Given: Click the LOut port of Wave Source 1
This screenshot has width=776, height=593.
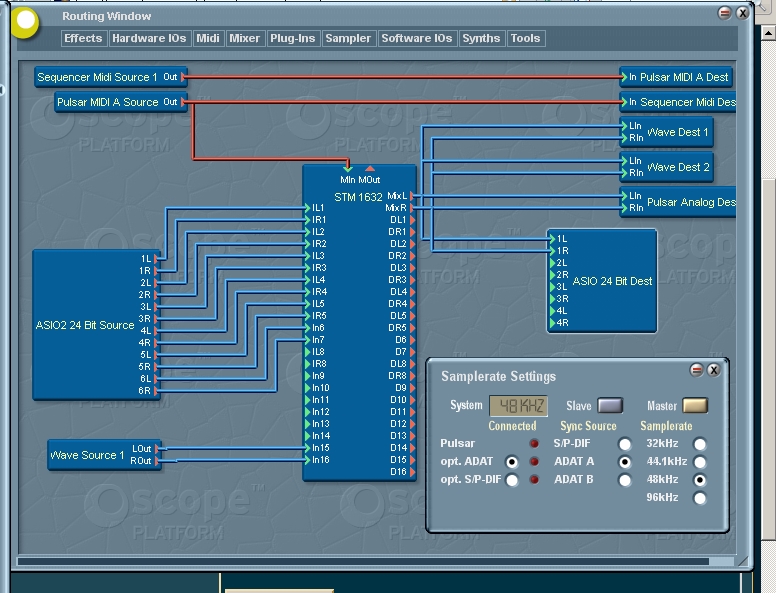Looking at the screenshot, I should coord(157,449).
